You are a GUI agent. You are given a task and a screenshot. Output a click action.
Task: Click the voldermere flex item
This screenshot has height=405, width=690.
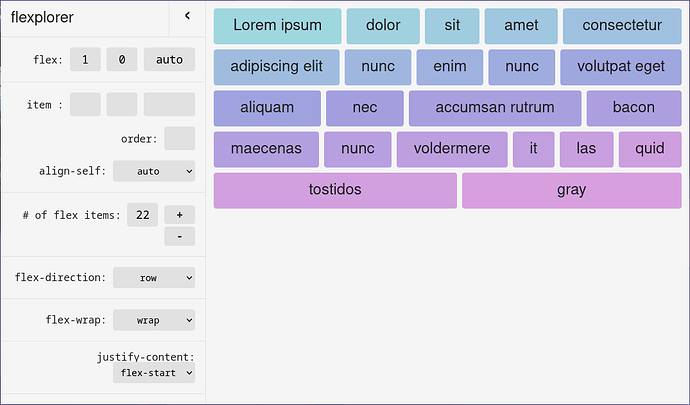[452, 149]
